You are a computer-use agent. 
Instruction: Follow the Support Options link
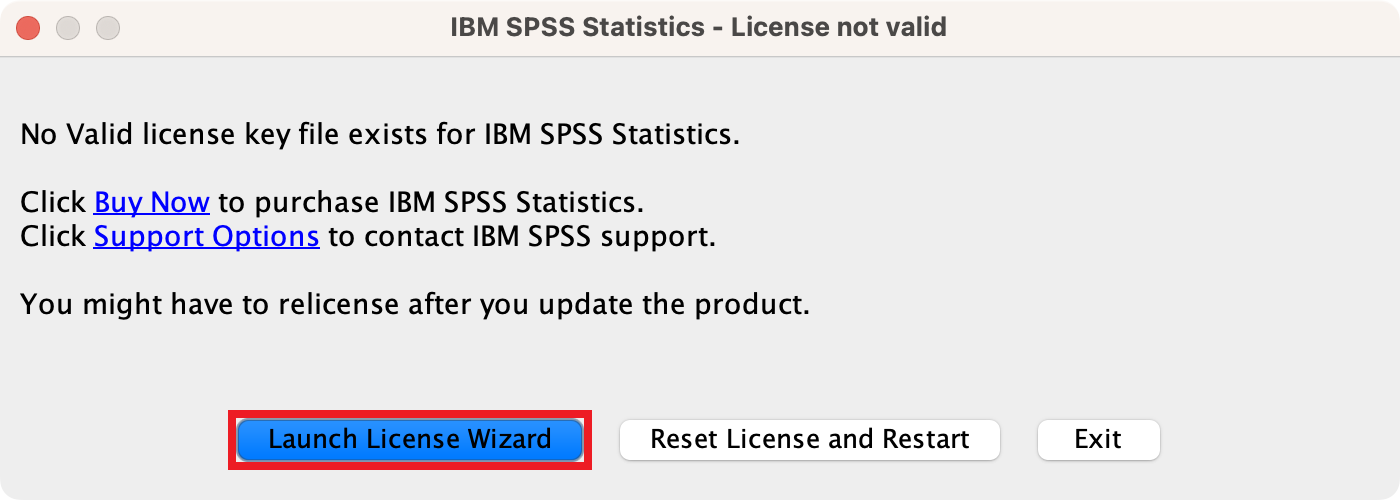(206, 237)
